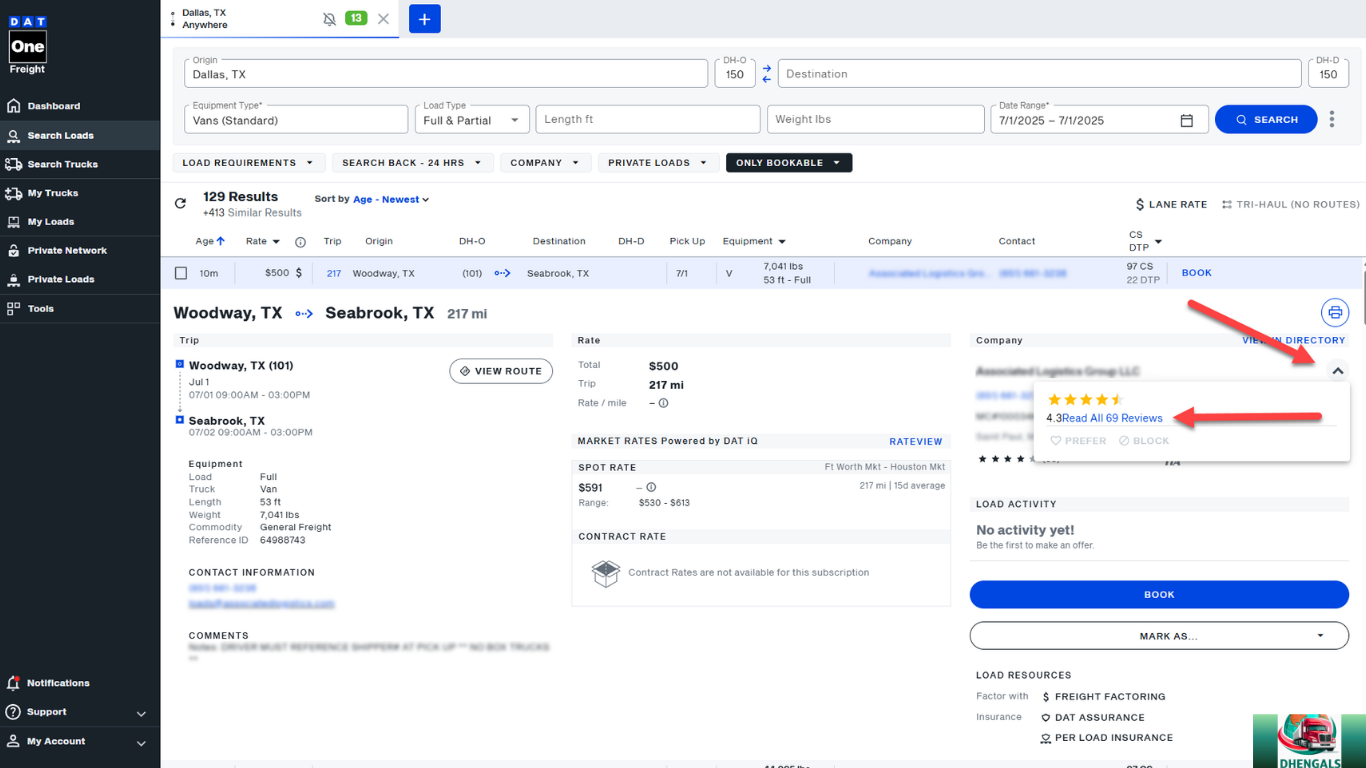The image size is (1366, 768).
Task: Open the more options vertical dots menu
Action: click(1332, 120)
